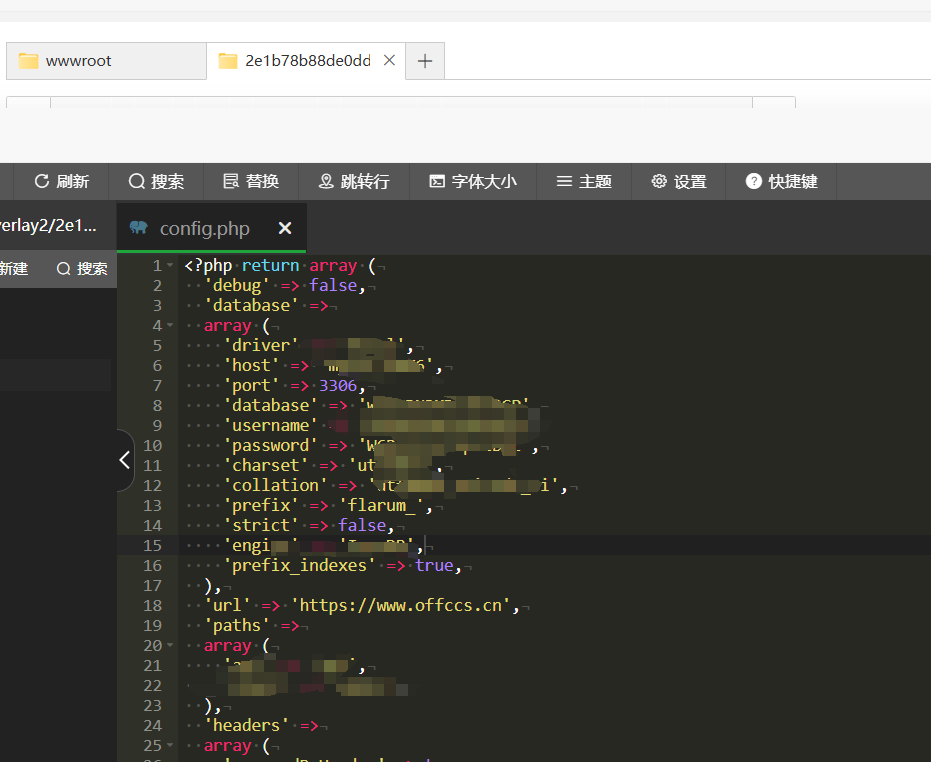The height and width of the screenshot is (762, 931).
Task: Click the 刷新 refresh toolbar button
Action: [x=62, y=181]
